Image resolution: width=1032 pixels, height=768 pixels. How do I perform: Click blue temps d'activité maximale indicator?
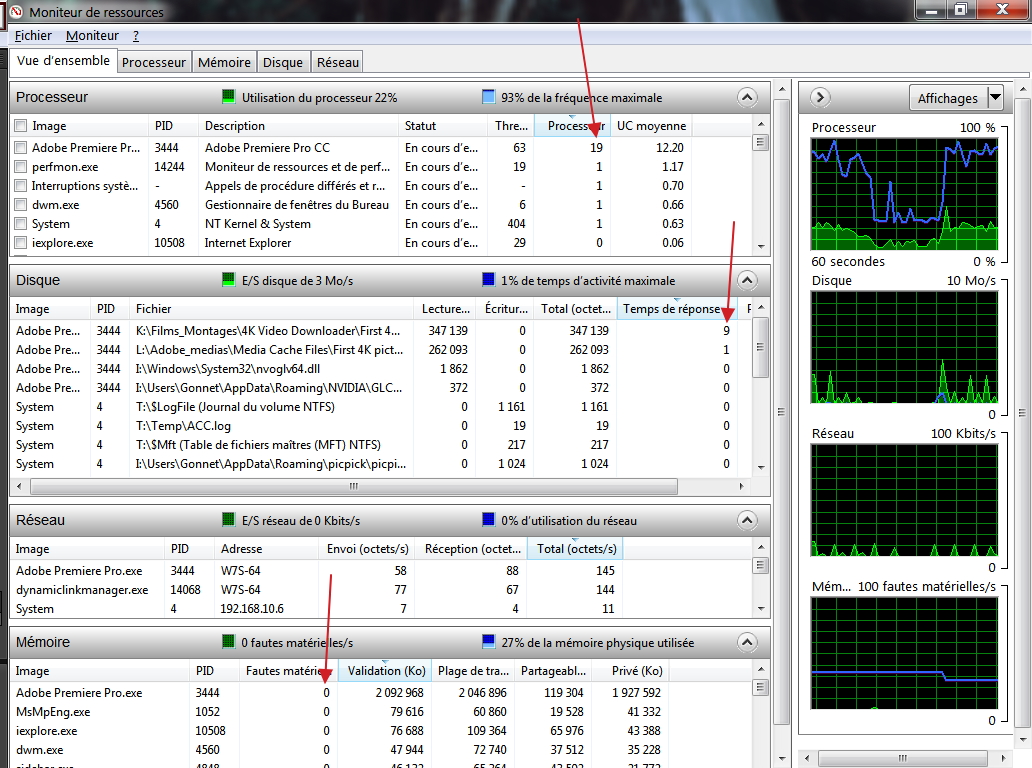(x=488, y=280)
